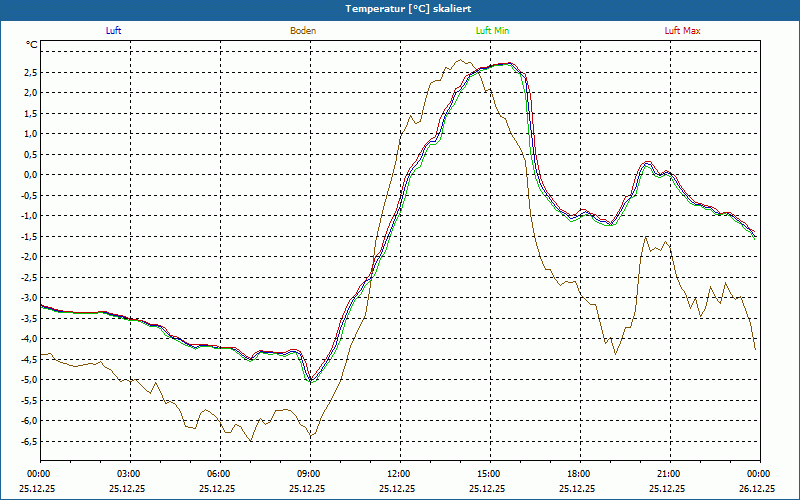Click the green "Luft Min" legend label
This screenshot has width=800, height=500.
492,31
